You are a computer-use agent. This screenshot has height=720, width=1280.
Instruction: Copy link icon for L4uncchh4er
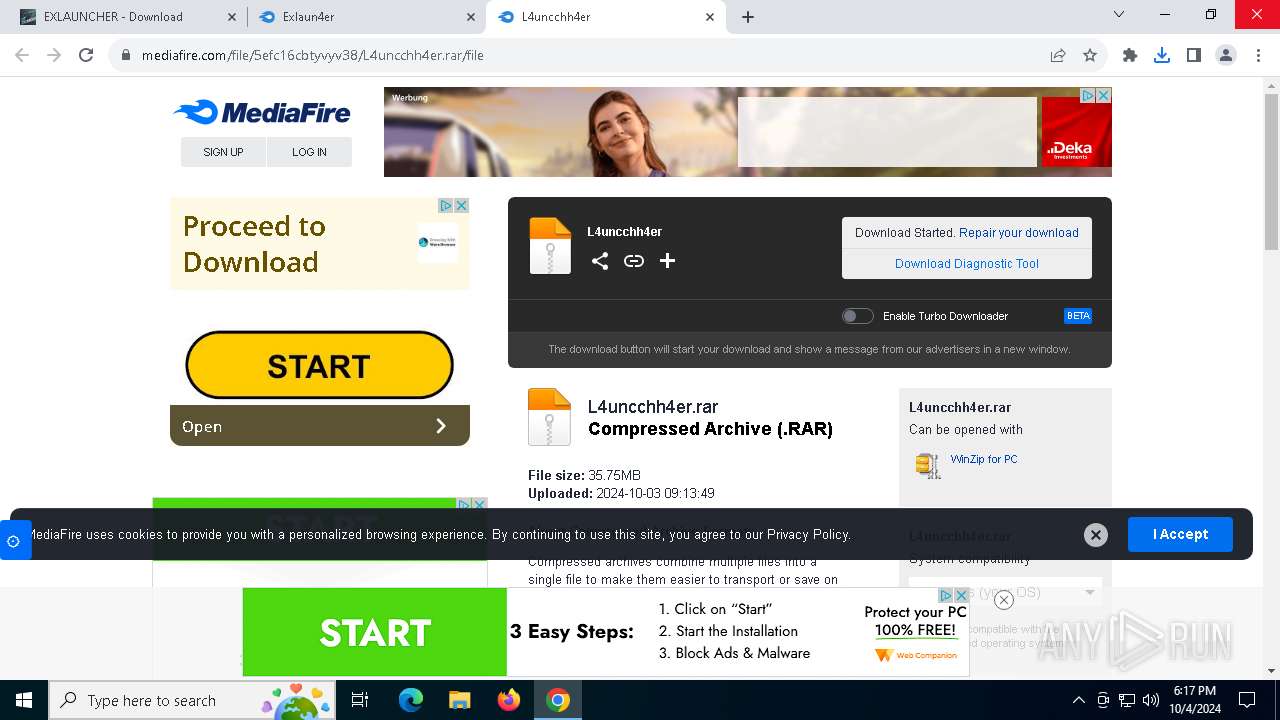tap(634, 261)
